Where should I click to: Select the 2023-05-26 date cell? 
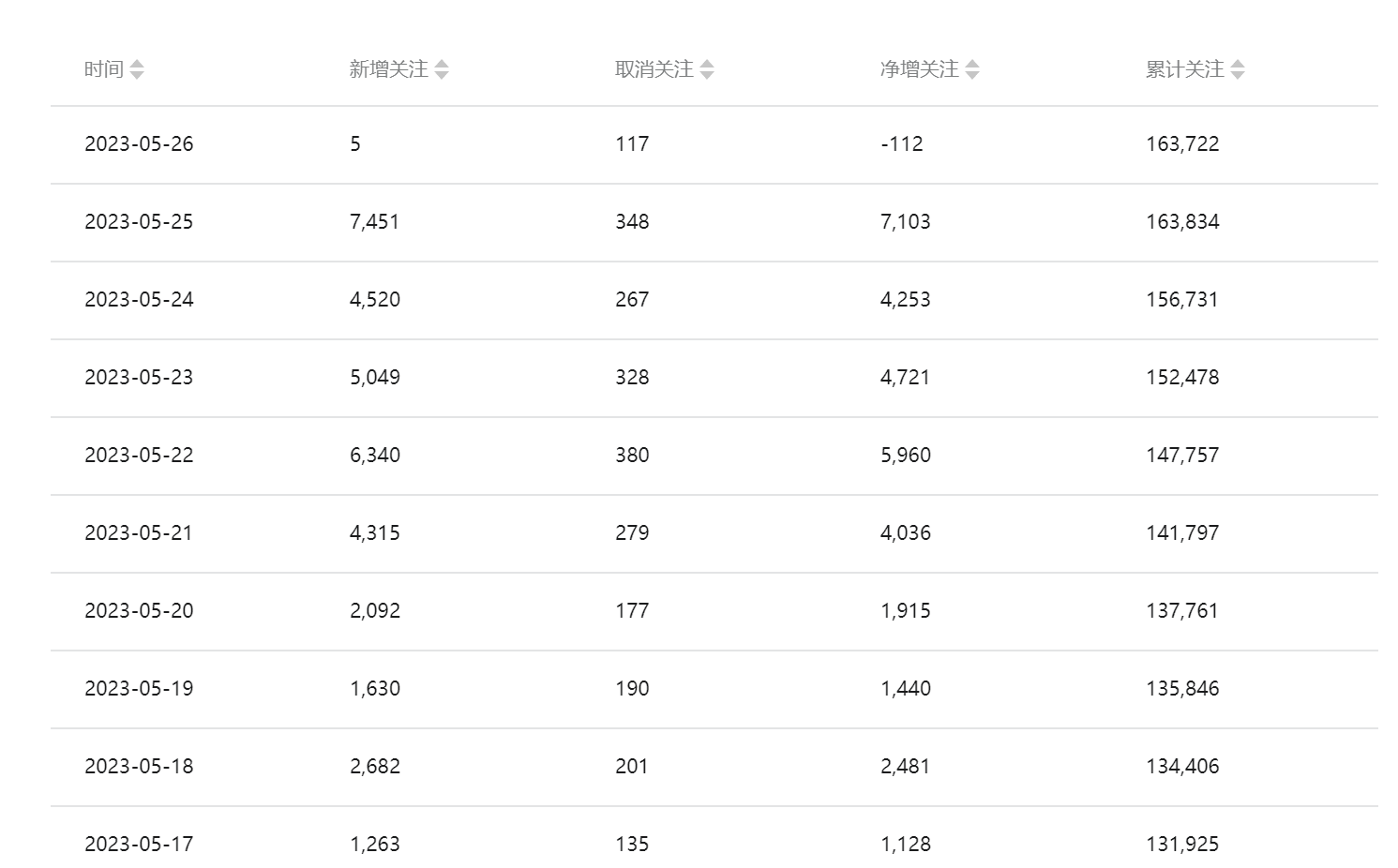[x=139, y=144]
